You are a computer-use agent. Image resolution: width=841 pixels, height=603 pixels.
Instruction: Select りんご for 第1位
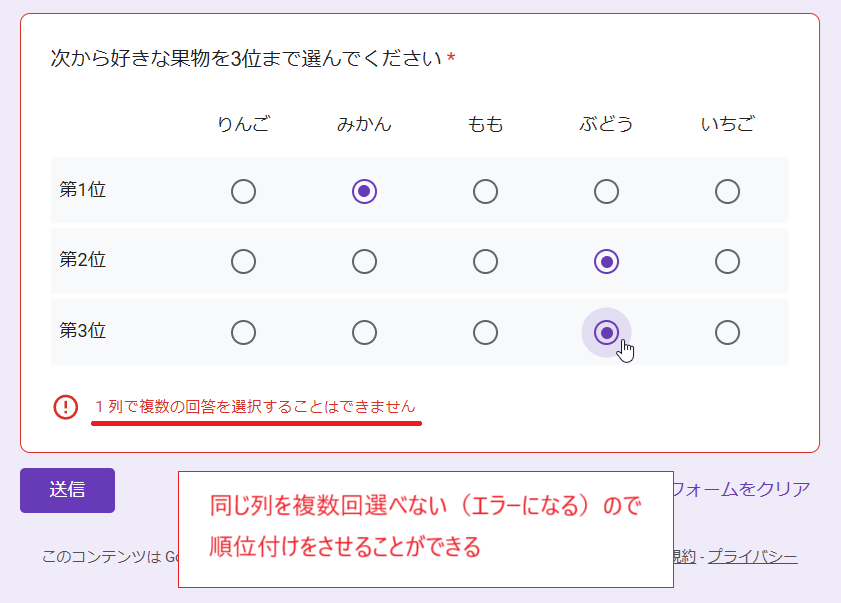(243, 192)
